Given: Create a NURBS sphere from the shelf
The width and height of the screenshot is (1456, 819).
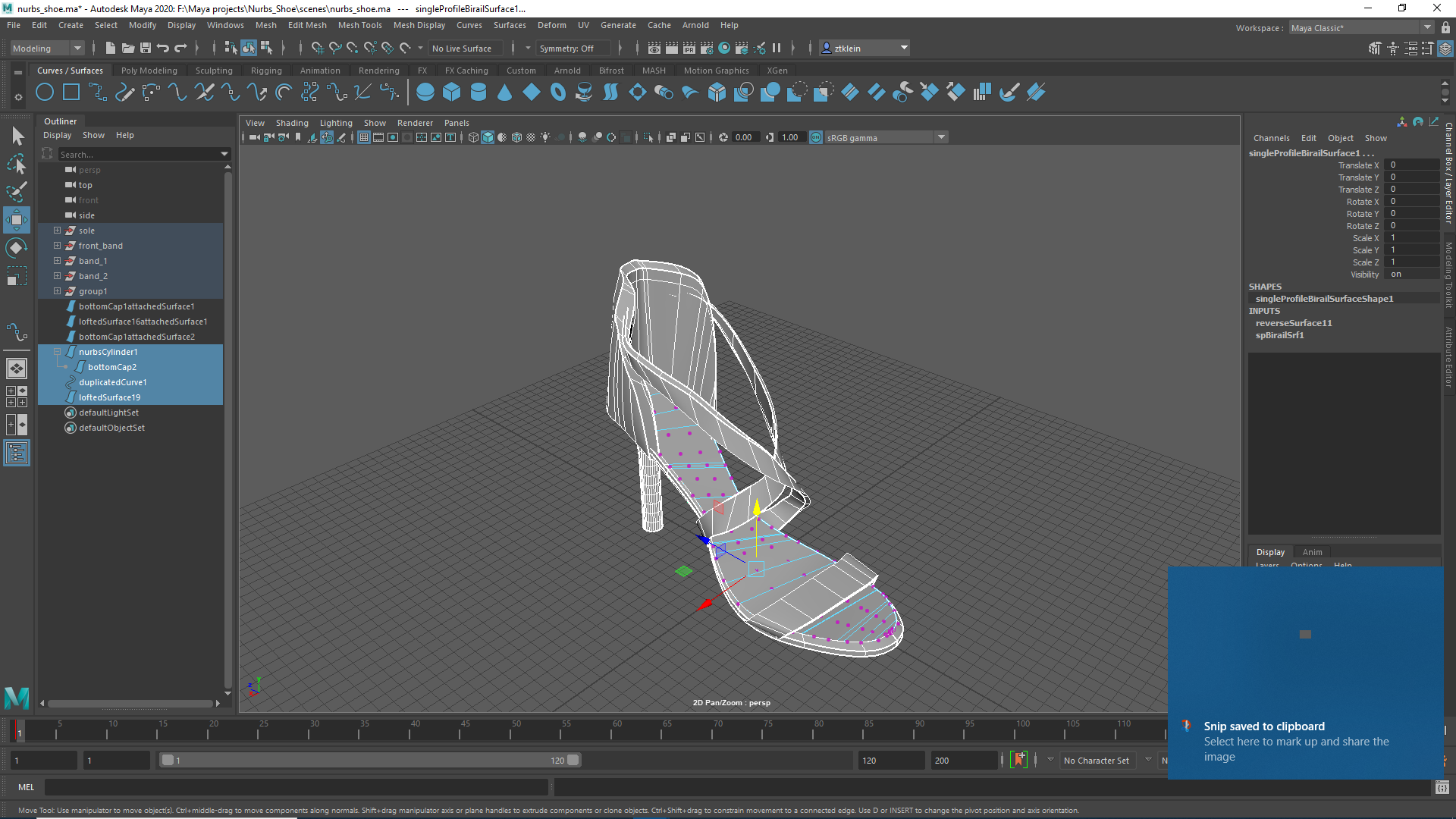Looking at the screenshot, I should (425, 92).
